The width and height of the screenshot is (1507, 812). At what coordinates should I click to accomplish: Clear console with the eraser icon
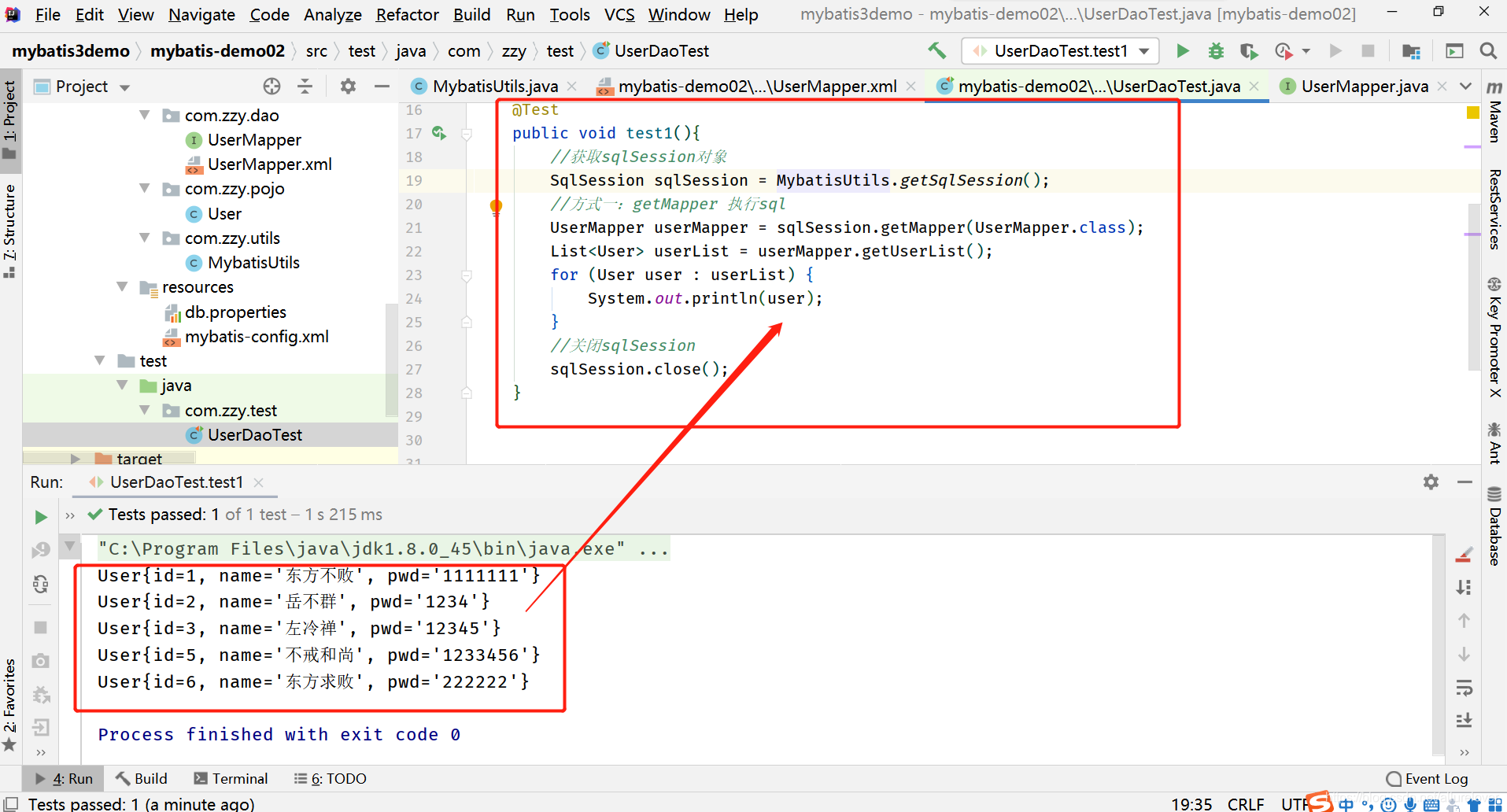tap(1464, 555)
